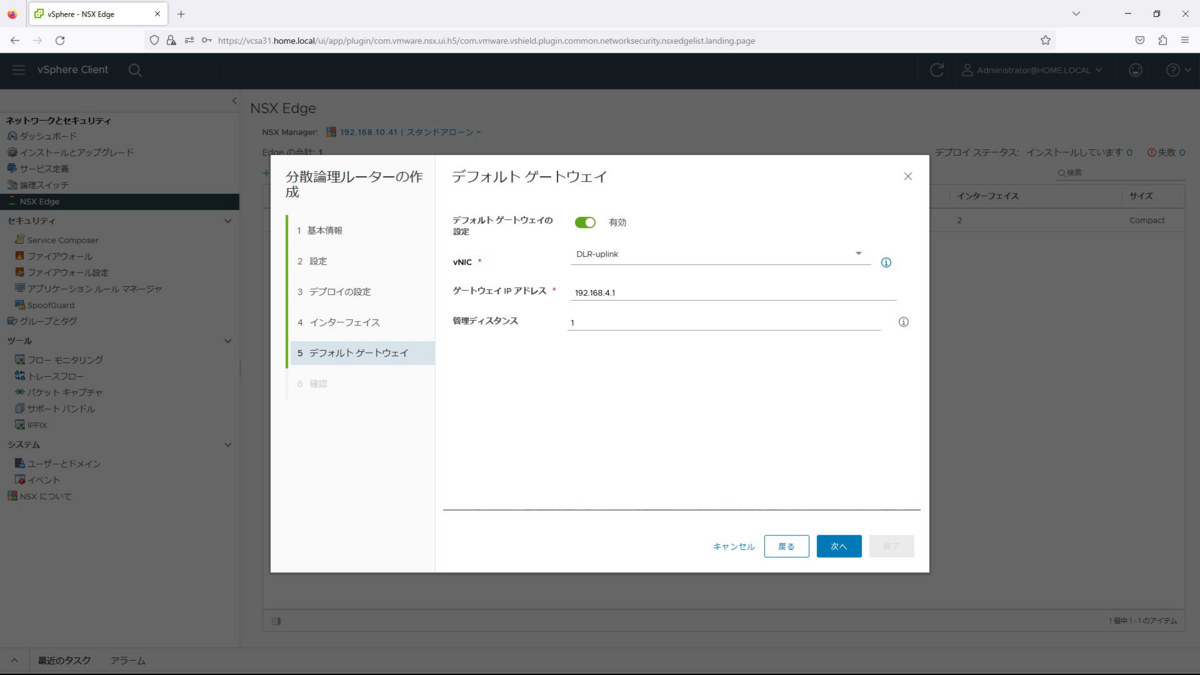
Task: Click the 戻る button
Action: (x=787, y=546)
